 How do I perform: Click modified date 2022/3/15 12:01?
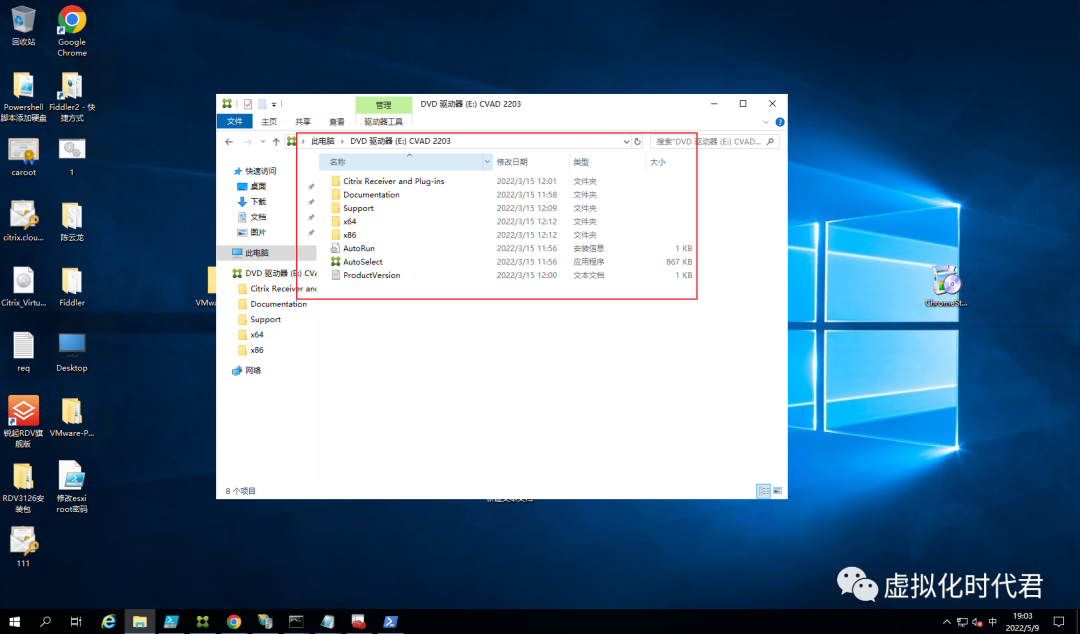click(x=526, y=181)
